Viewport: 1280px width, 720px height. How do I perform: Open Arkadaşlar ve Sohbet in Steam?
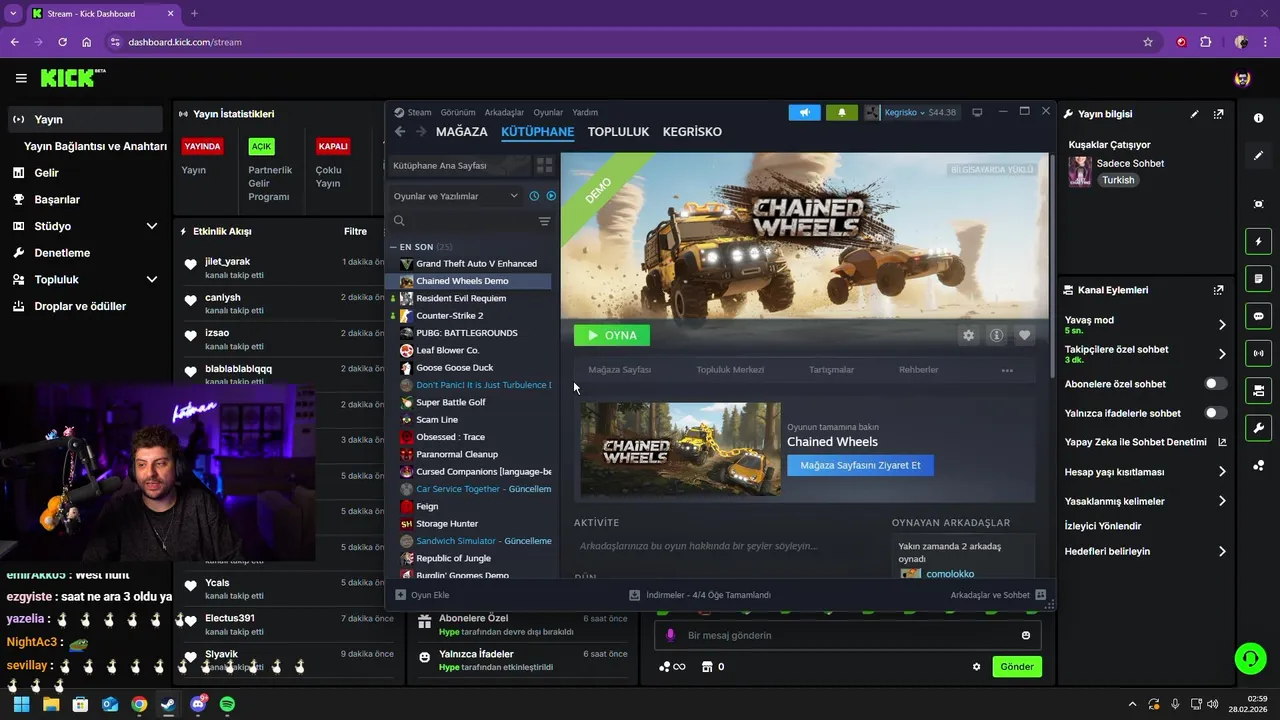pyautogui.click(x=998, y=595)
